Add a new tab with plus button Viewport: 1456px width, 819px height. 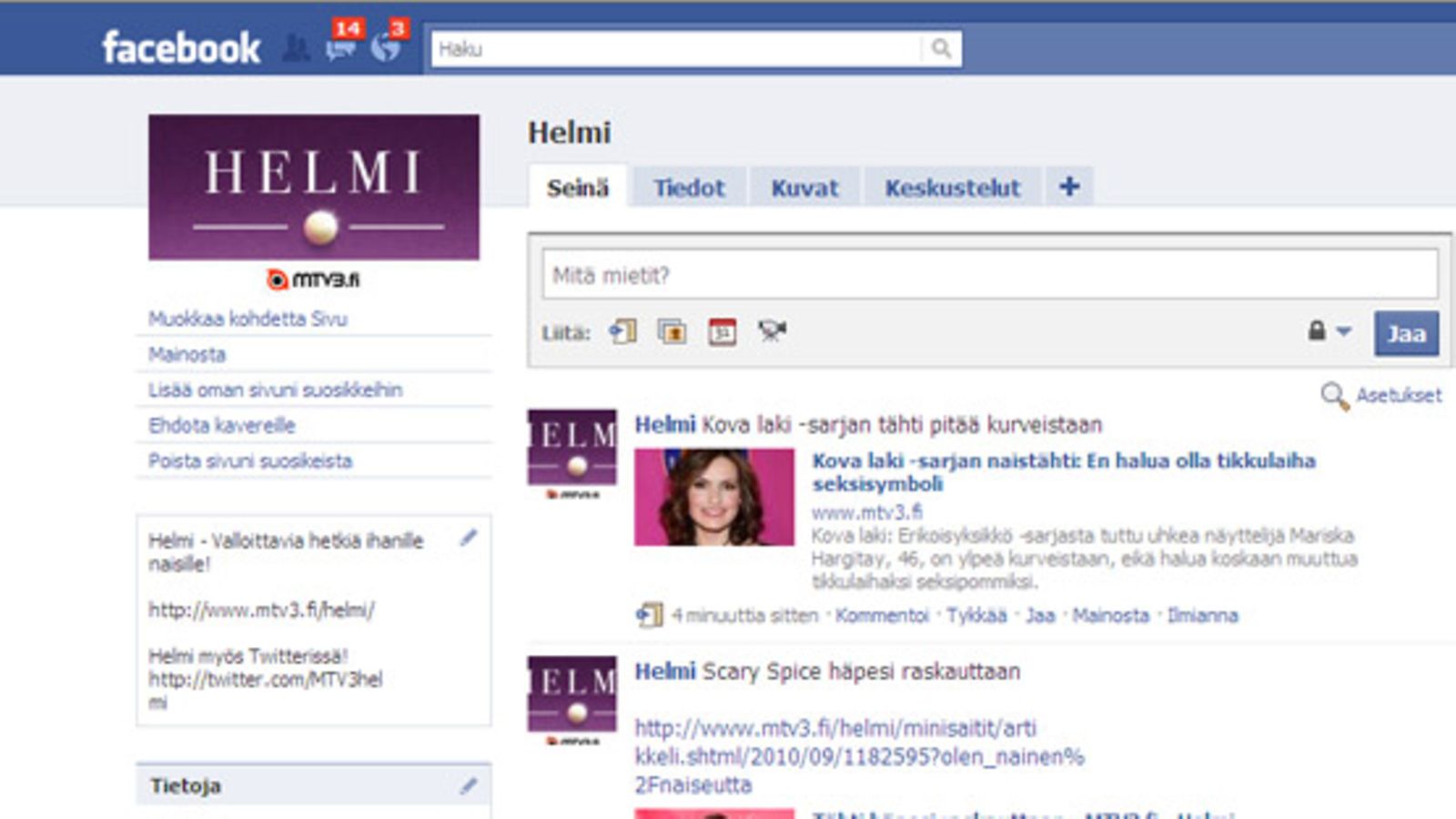click(x=1069, y=187)
